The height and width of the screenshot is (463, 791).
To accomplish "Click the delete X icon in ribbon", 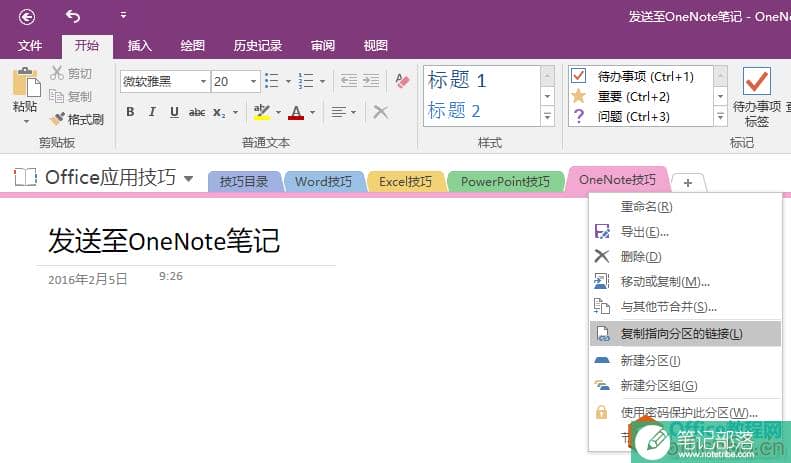I will [381, 112].
